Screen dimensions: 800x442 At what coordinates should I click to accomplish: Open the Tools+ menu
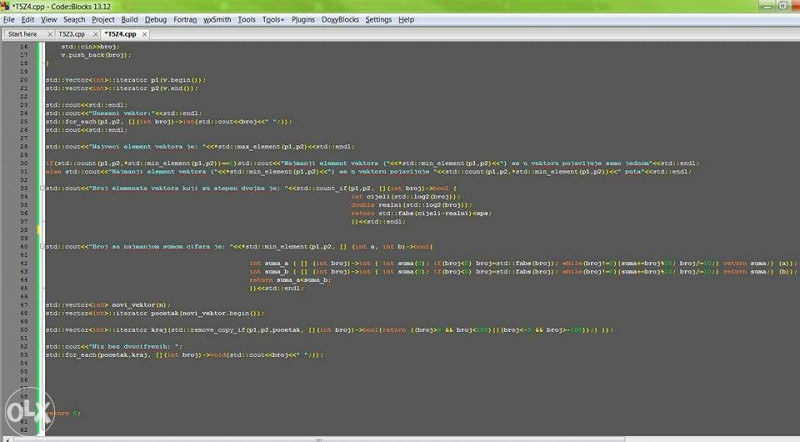click(273, 19)
